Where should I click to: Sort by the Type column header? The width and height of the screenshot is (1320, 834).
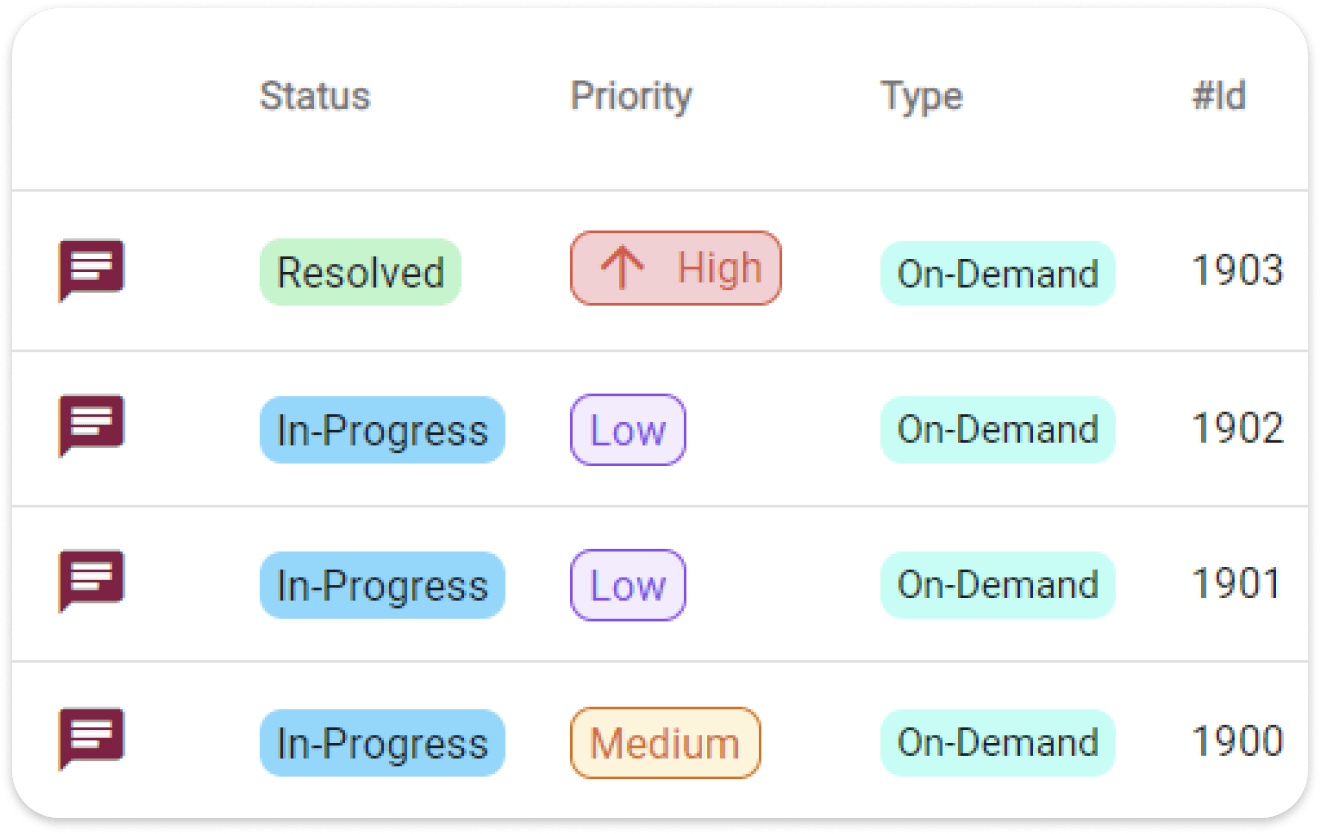pos(921,97)
